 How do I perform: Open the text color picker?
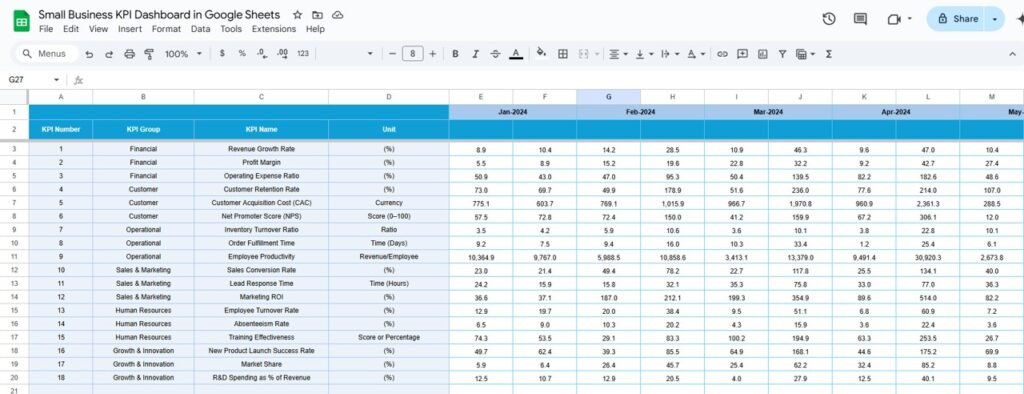point(516,54)
